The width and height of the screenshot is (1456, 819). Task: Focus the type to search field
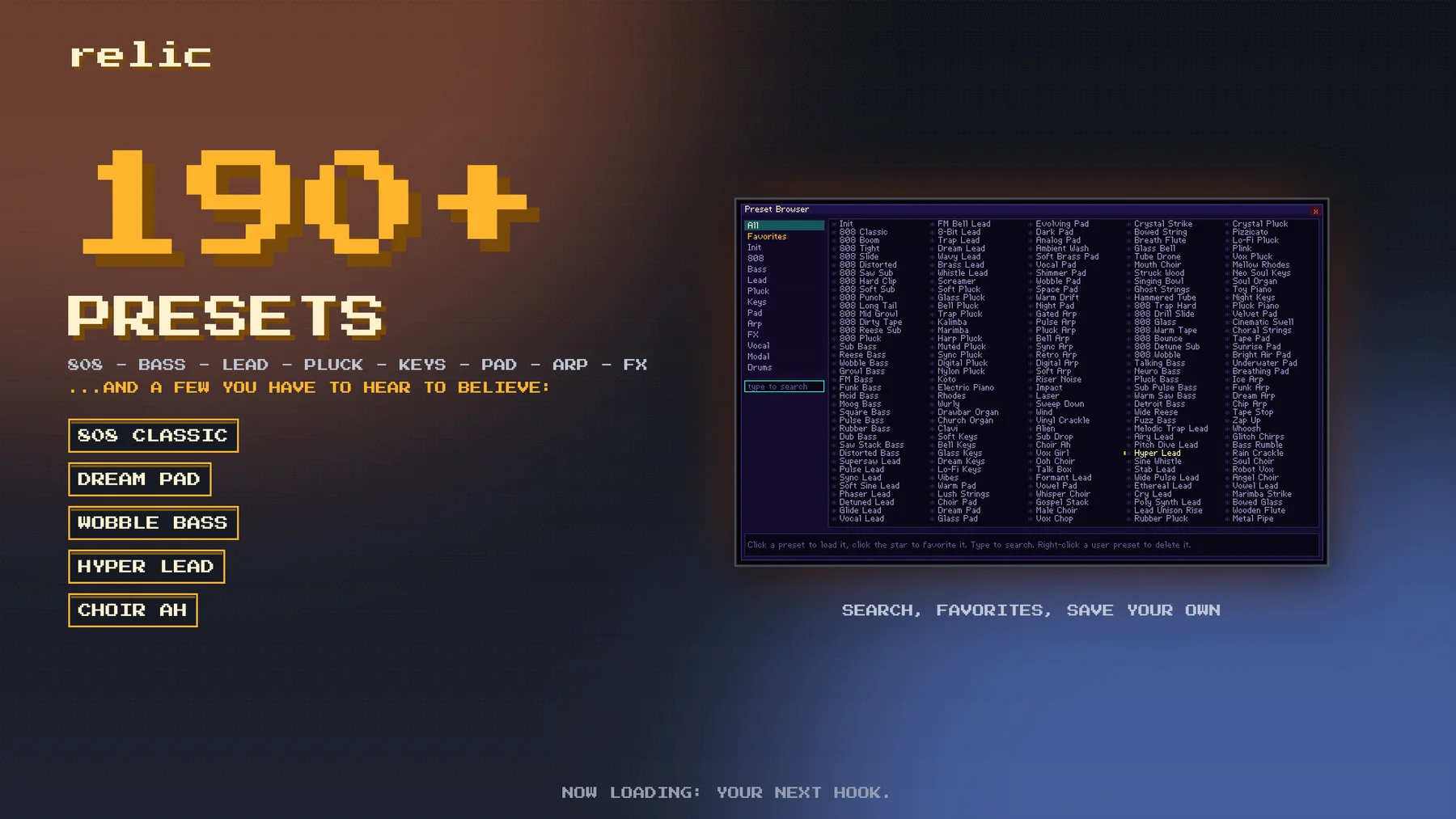click(x=784, y=387)
